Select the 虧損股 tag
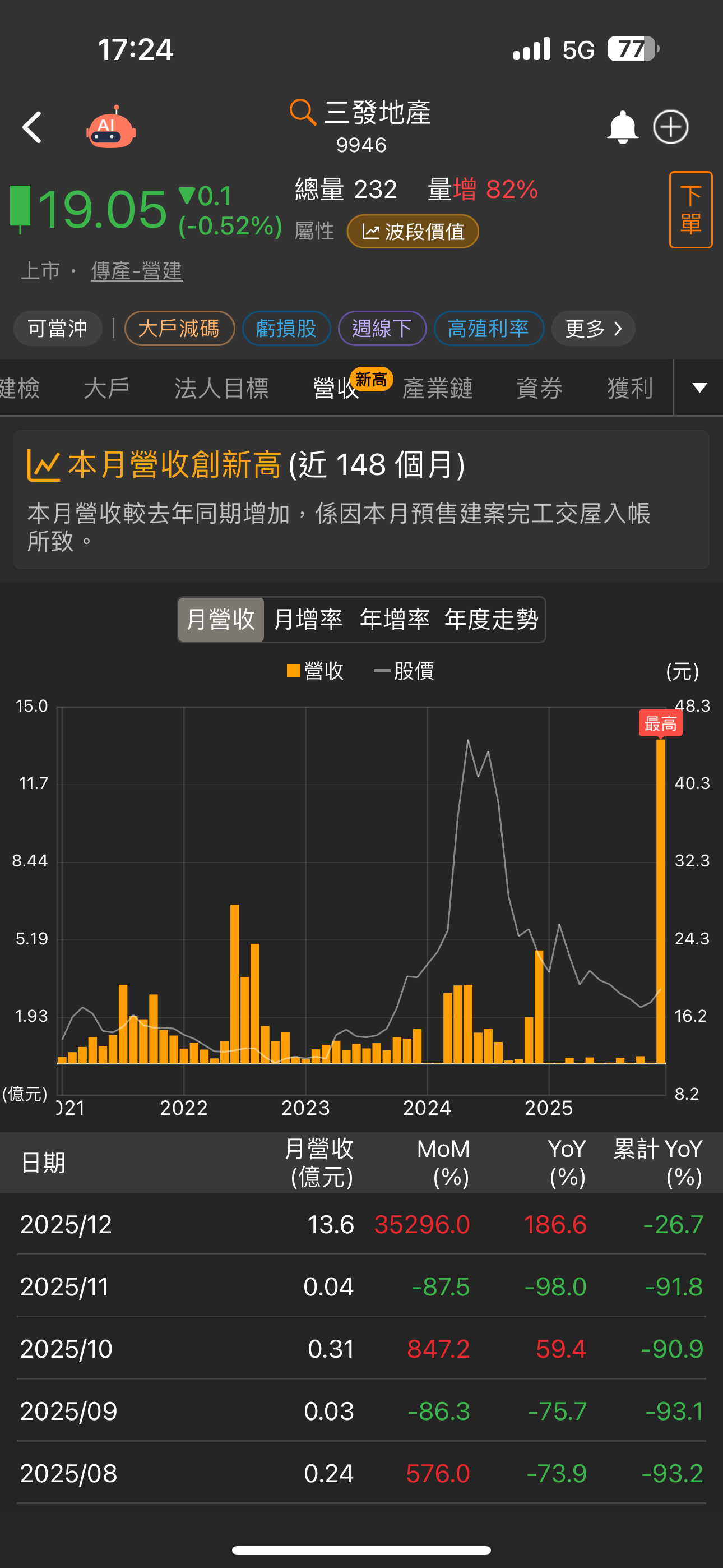Image resolution: width=723 pixels, height=1568 pixels. (x=286, y=329)
